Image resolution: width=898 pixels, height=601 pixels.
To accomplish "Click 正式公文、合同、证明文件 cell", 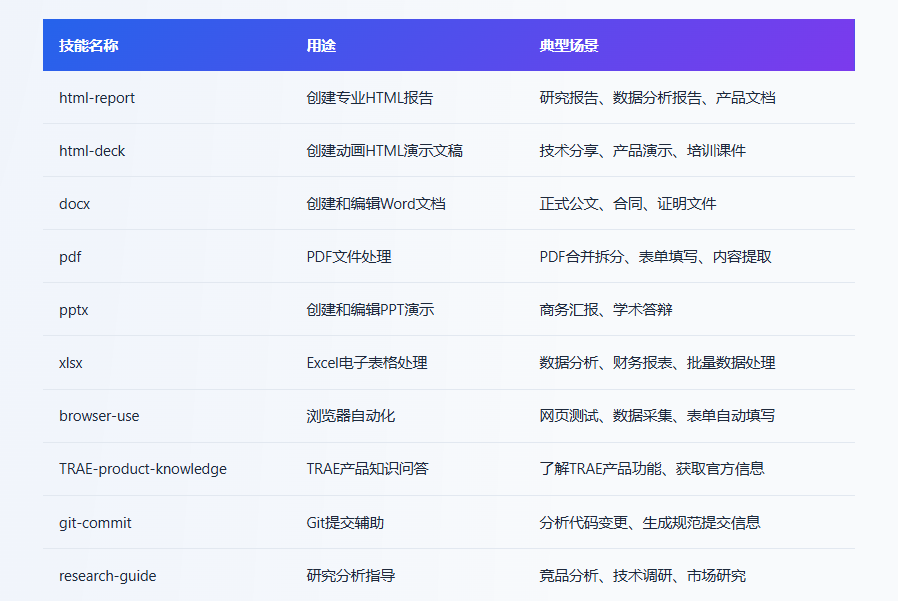I will click(628, 204).
